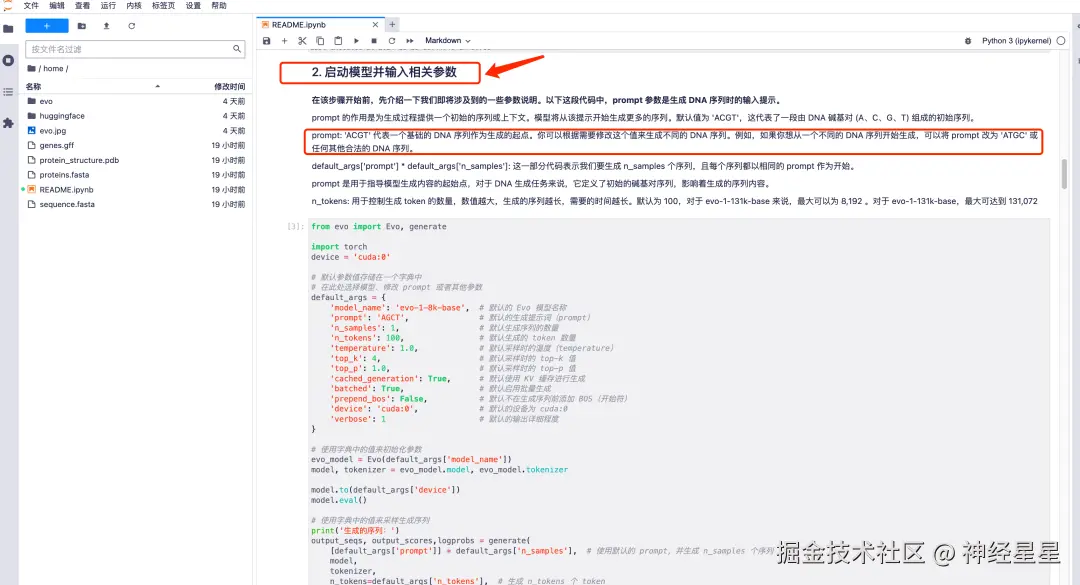The image size is (1080, 585).
Task: Click the device = 'cuda:0' code line
Action: tap(351, 257)
